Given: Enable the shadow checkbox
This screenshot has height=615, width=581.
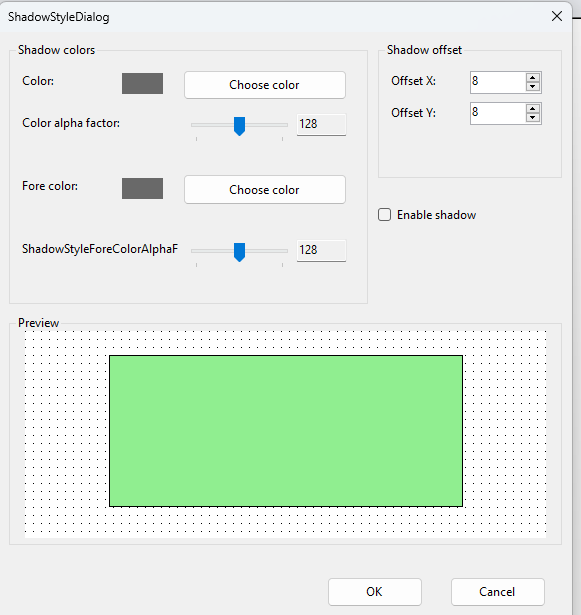Looking at the screenshot, I should pyautogui.click(x=384, y=215).
